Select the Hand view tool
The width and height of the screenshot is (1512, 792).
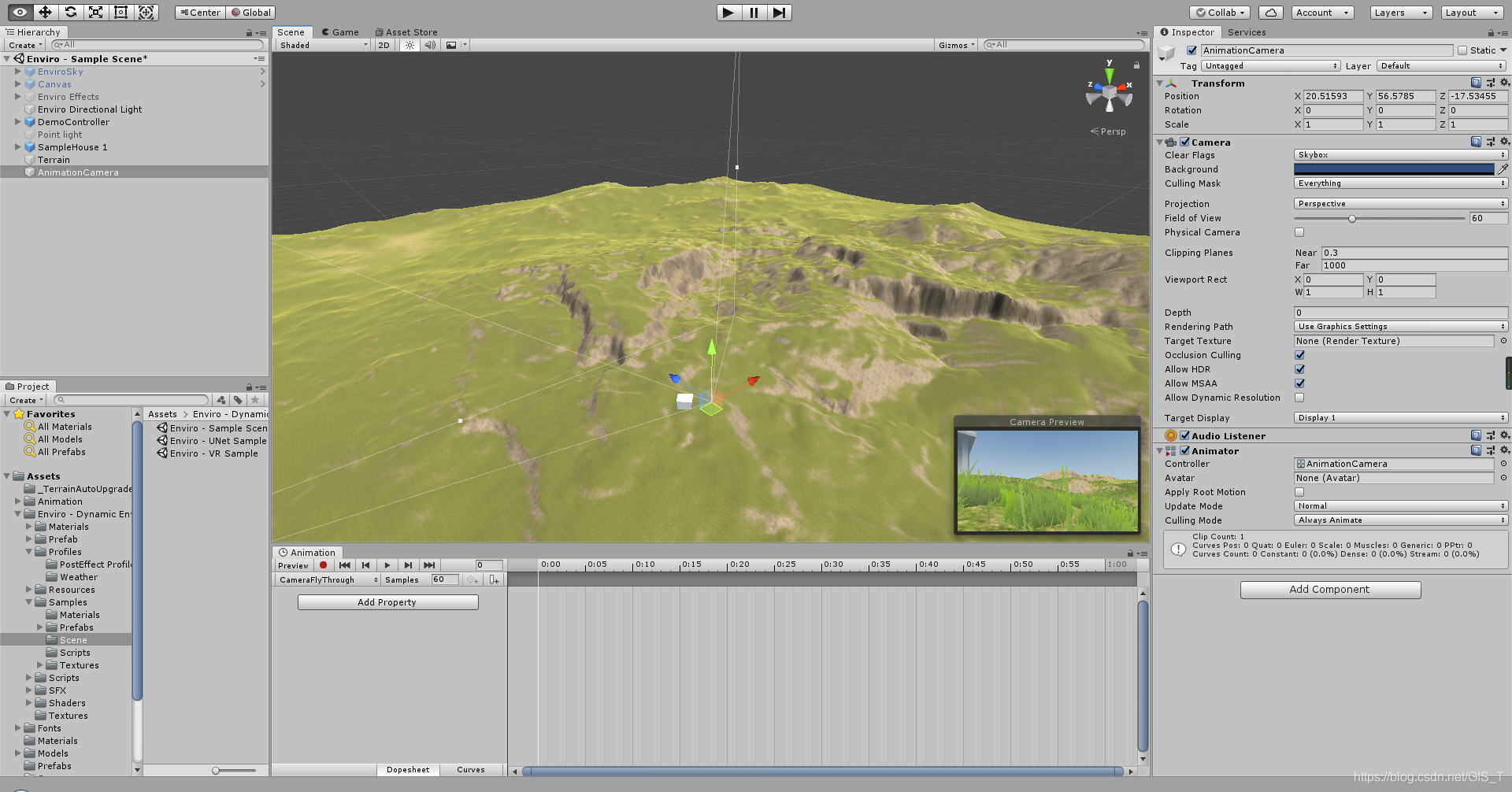(x=20, y=12)
